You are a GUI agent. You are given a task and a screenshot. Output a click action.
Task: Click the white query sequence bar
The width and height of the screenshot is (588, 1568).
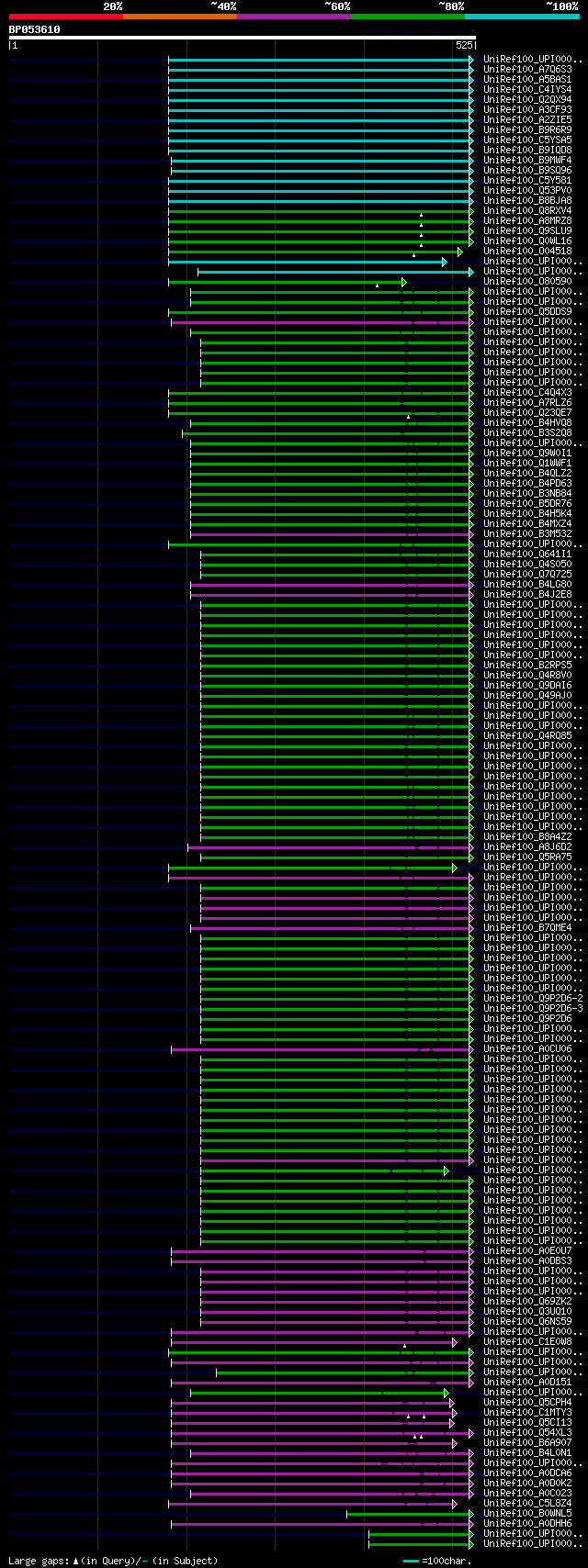point(243,38)
